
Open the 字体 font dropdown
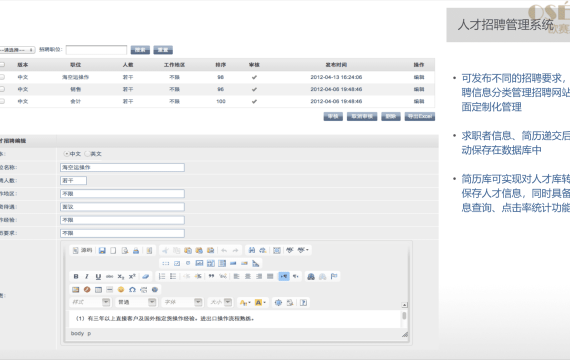(182, 302)
